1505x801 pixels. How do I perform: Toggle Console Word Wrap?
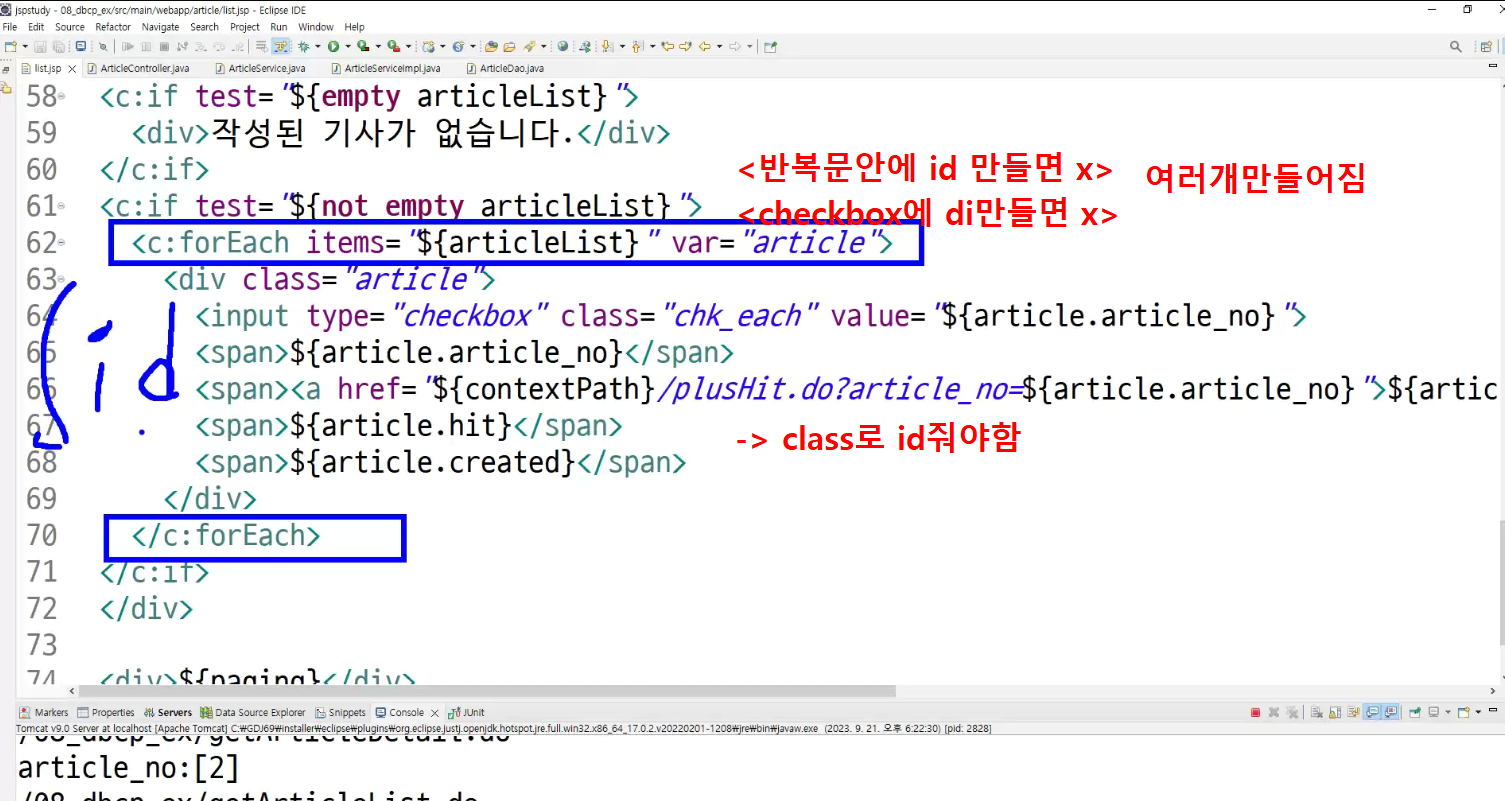(1354, 712)
